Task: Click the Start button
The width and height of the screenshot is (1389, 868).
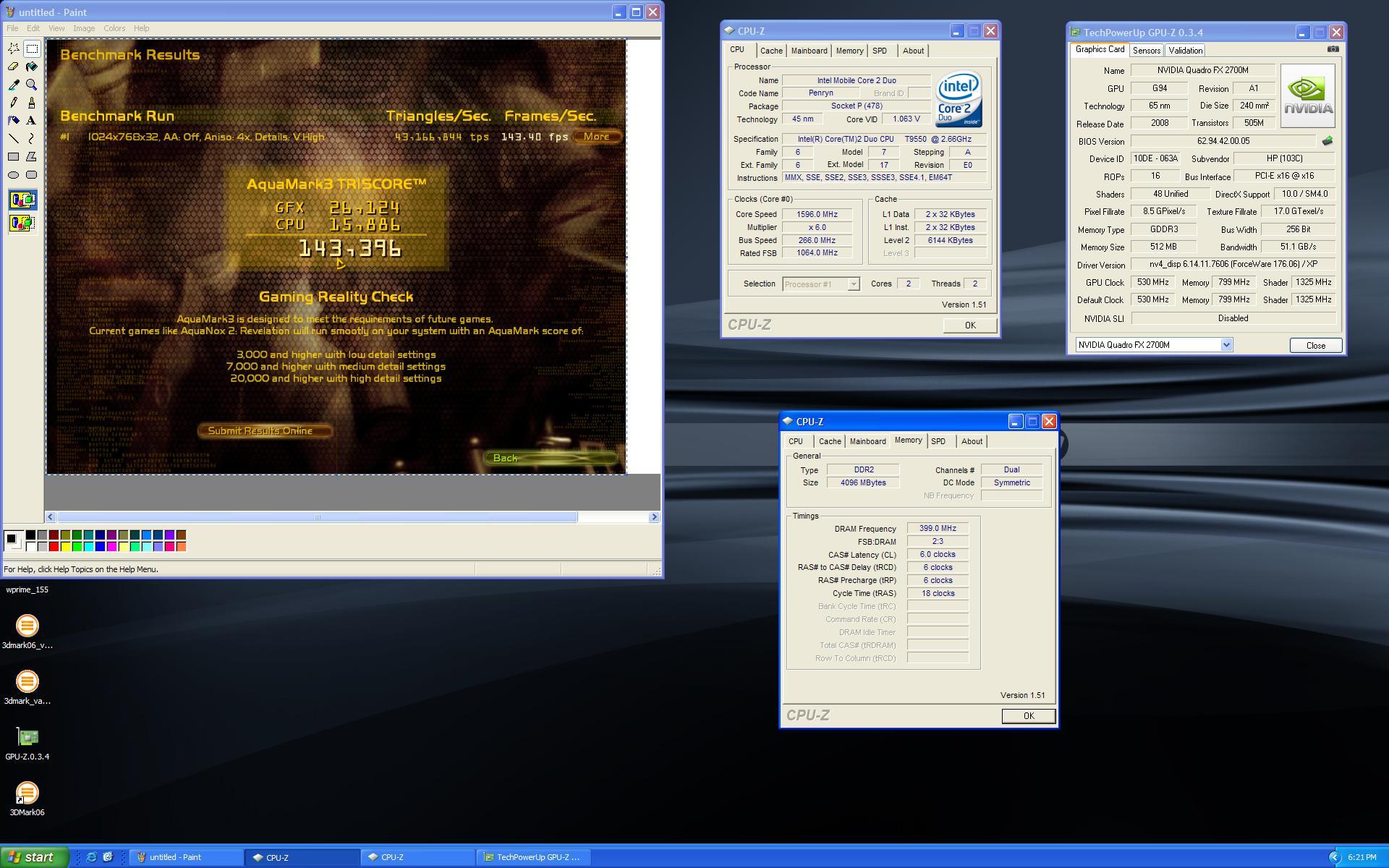Action: tap(35, 857)
